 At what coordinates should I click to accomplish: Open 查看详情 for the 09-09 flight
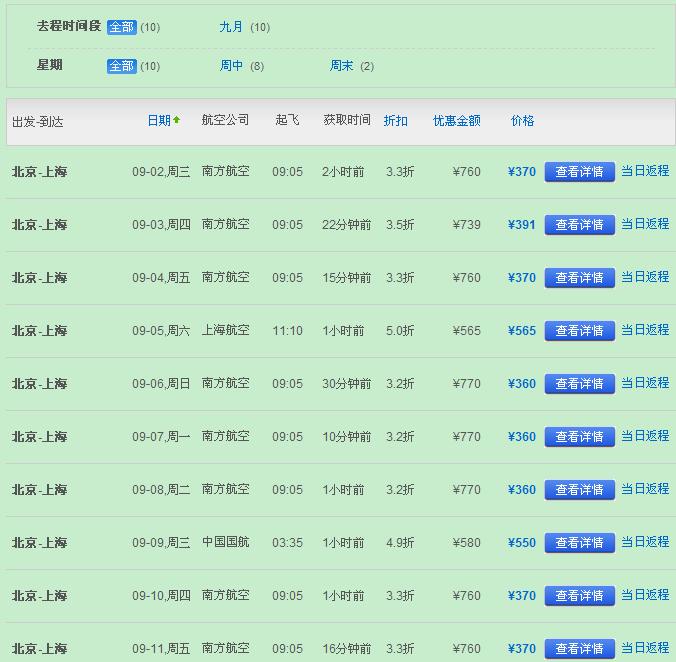pyautogui.click(x=579, y=543)
